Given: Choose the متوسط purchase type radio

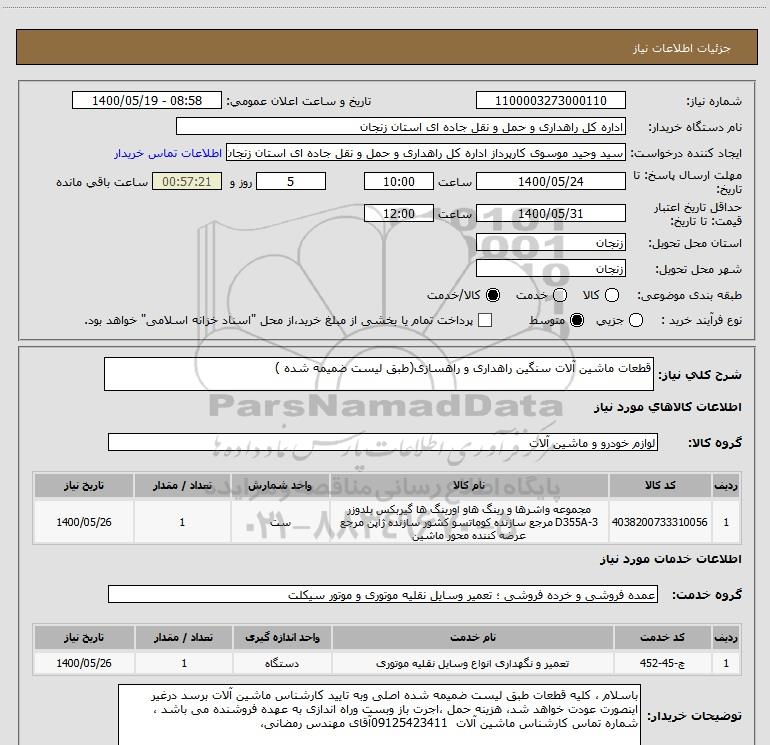Looking at the screenshot, I should (x=577, y=321).
